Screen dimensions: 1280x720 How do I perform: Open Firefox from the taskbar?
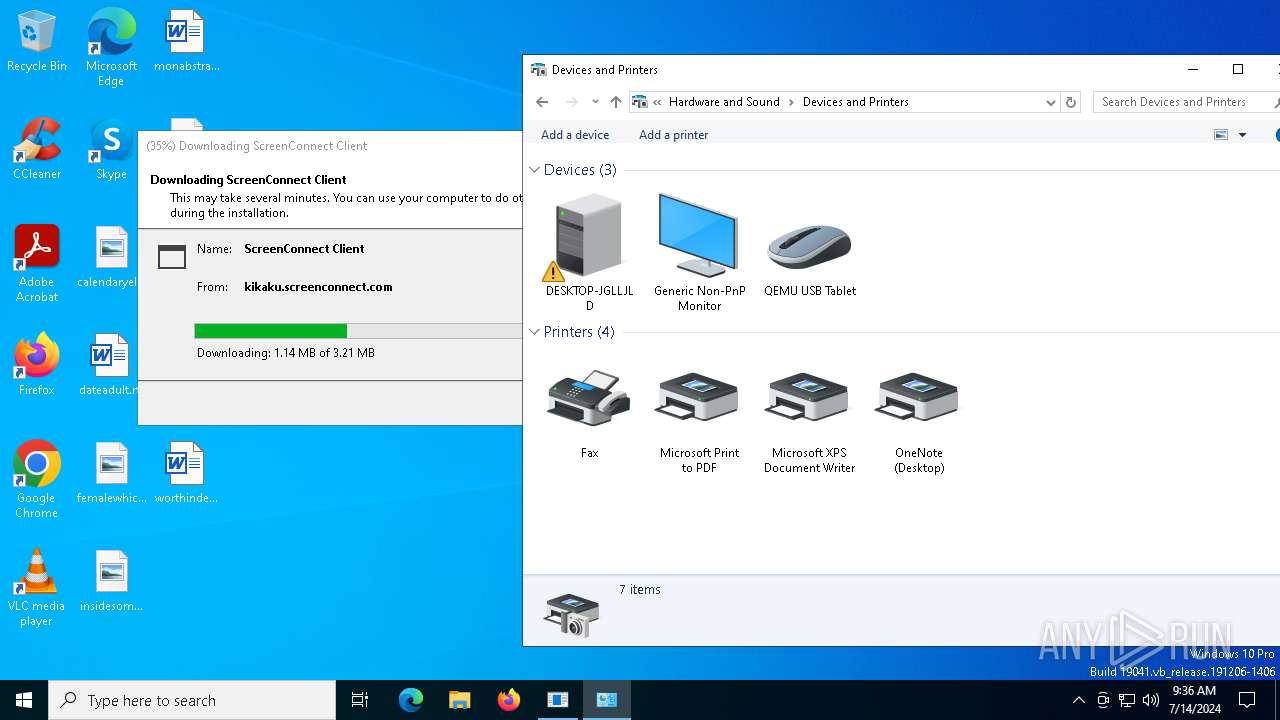pyautogui.click(x=509, y=700)
